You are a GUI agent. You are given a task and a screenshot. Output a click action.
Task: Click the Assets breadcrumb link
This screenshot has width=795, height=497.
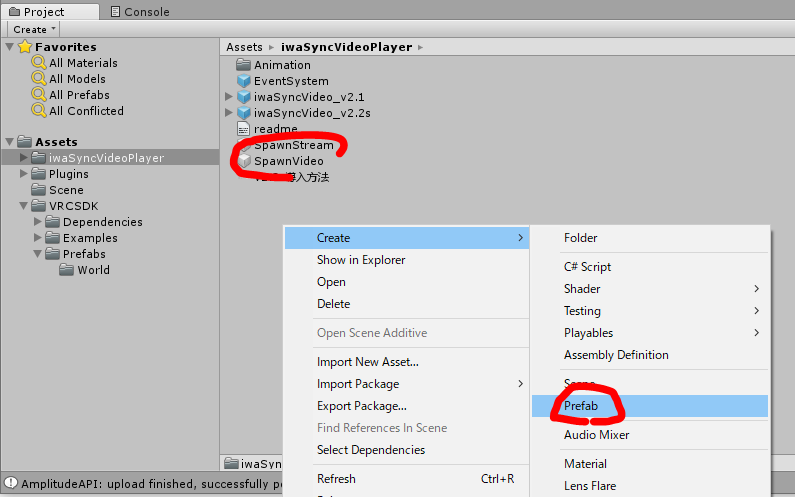pos(244,47)
